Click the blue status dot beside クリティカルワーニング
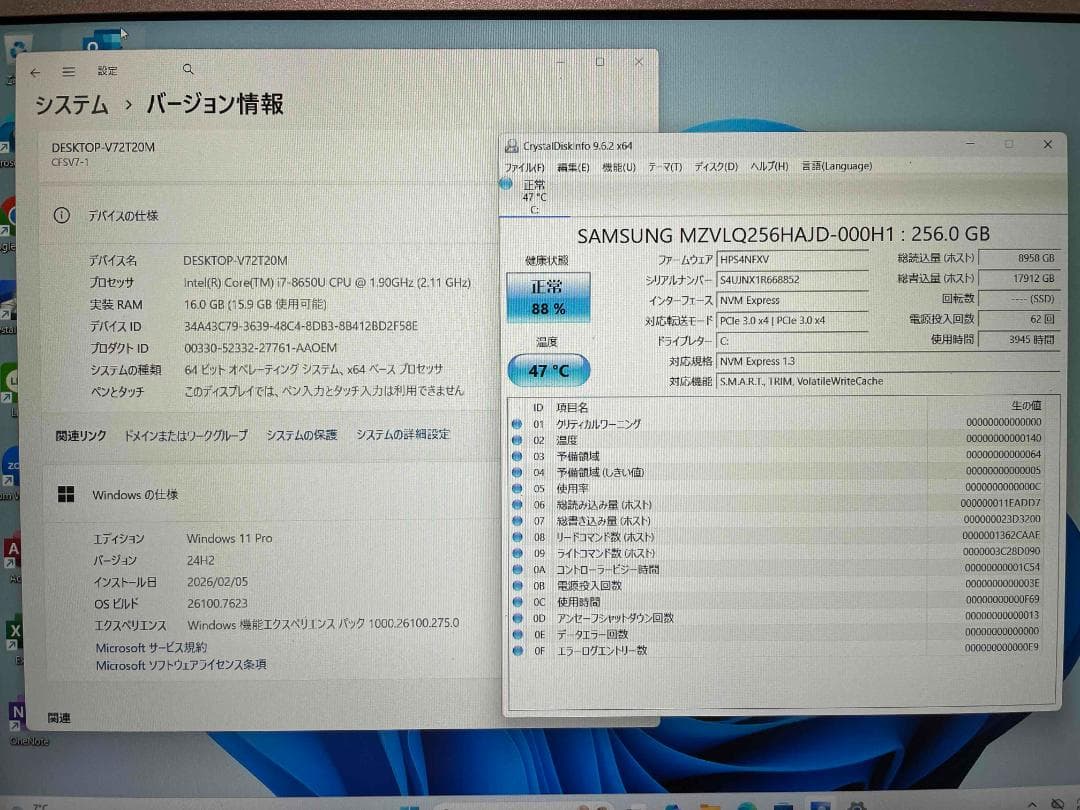Image resolution: width=1080 pixels, height=810 pixels. 517,423
